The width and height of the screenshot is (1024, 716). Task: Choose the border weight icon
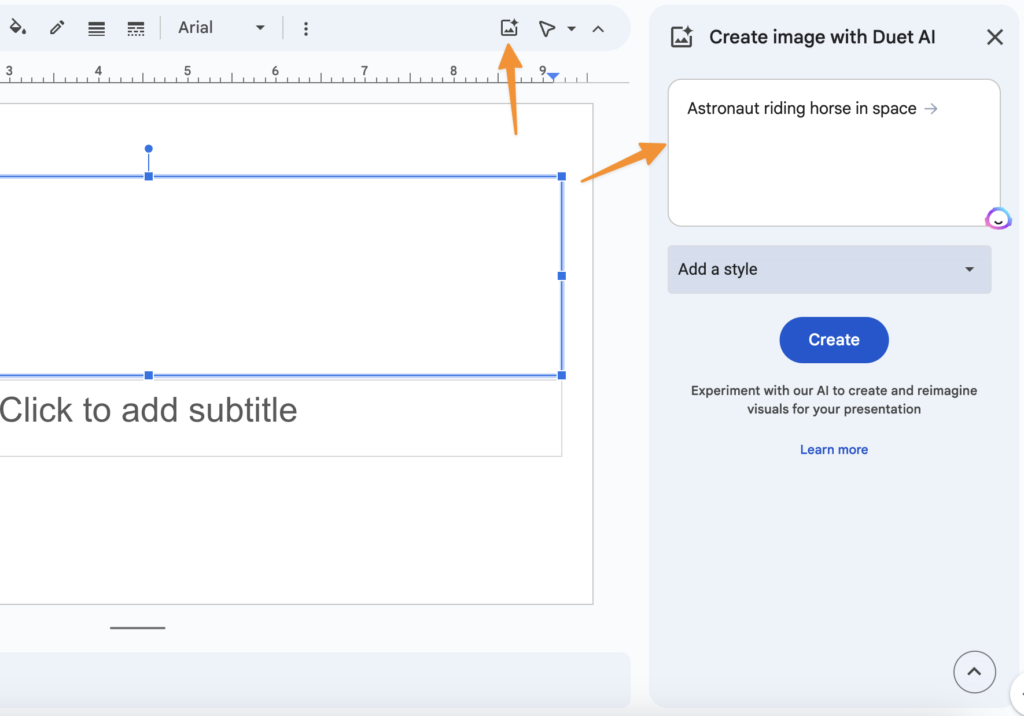96,28
